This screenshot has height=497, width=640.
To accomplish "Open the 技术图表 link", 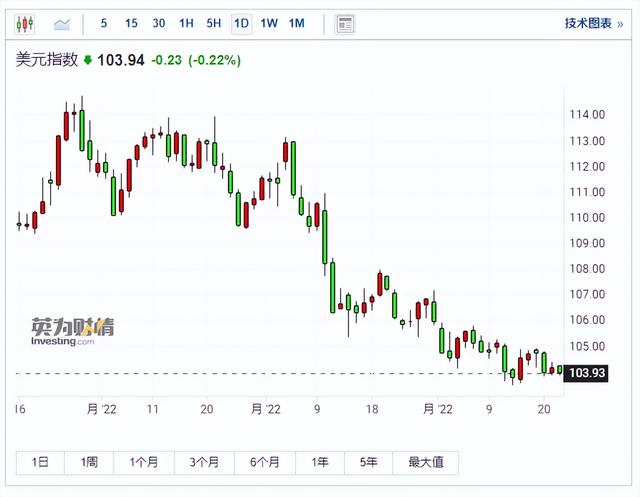I will coord(594,23).
